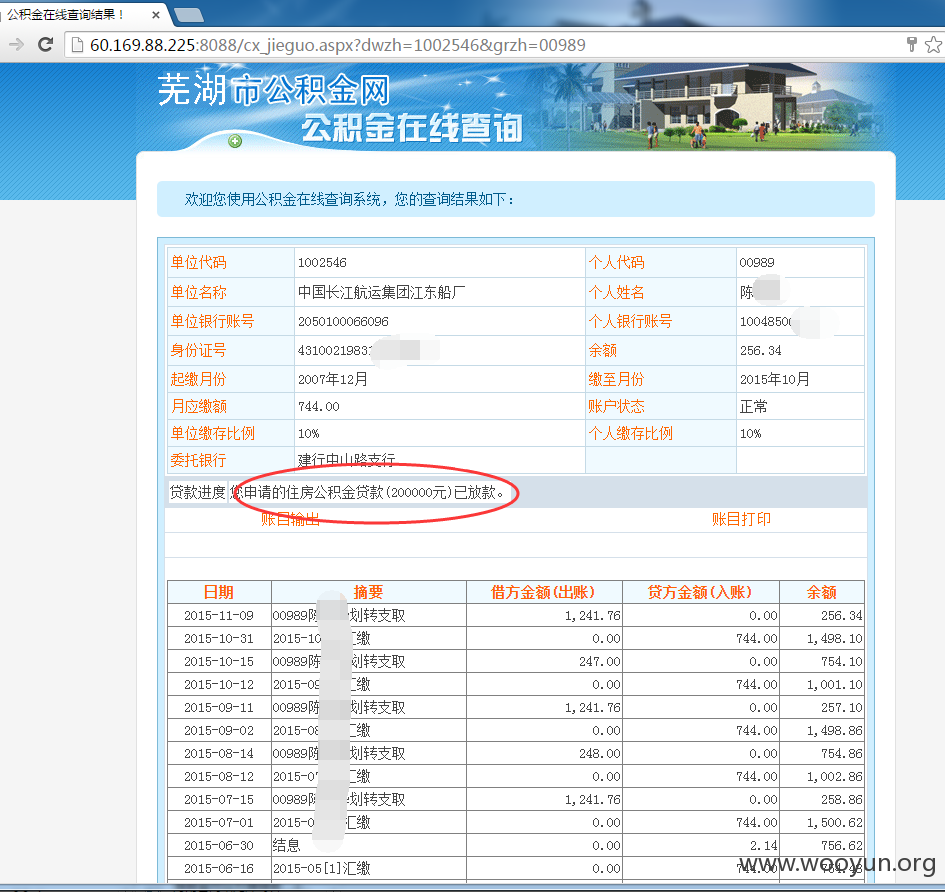Click the 账目输出 link

click(290, 519)
